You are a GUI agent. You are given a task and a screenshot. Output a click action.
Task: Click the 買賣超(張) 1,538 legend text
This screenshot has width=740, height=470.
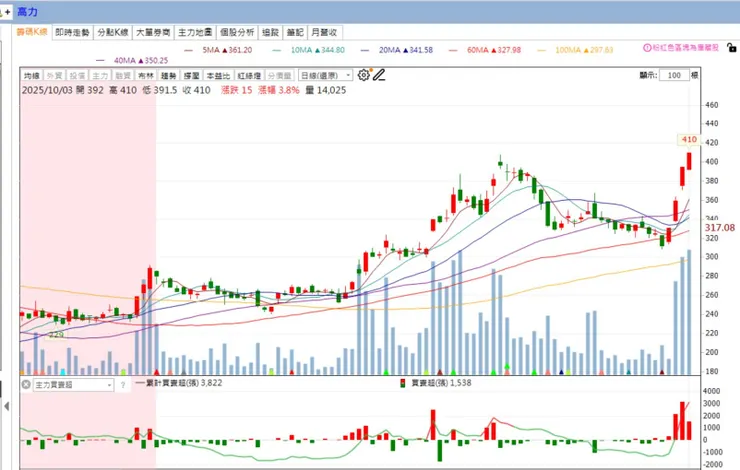click(441, 383)
